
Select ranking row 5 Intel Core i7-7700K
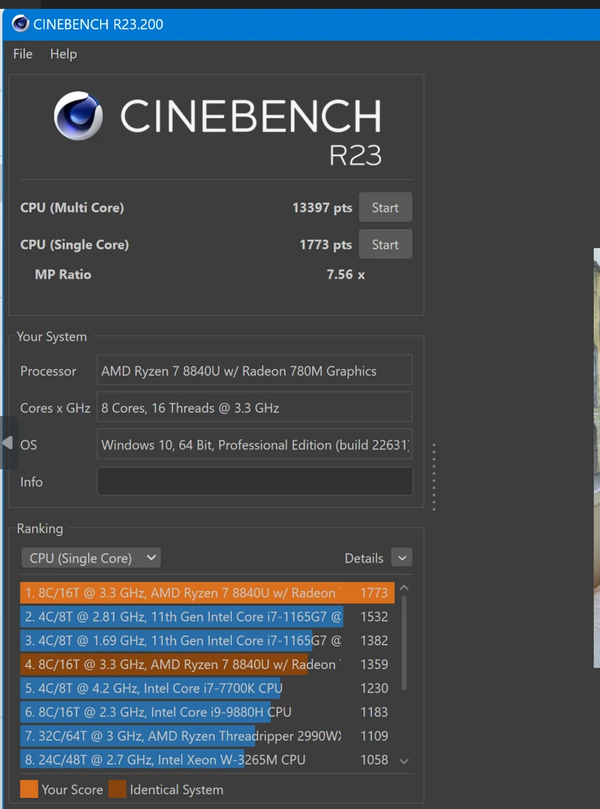pos(207,688)
